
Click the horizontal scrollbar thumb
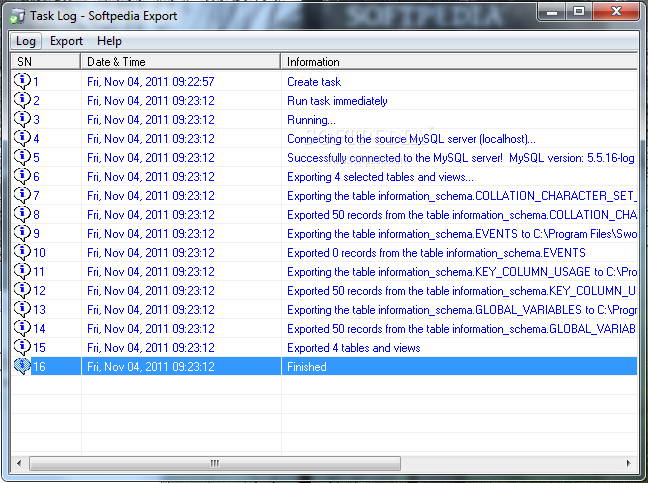pos(215,463)
